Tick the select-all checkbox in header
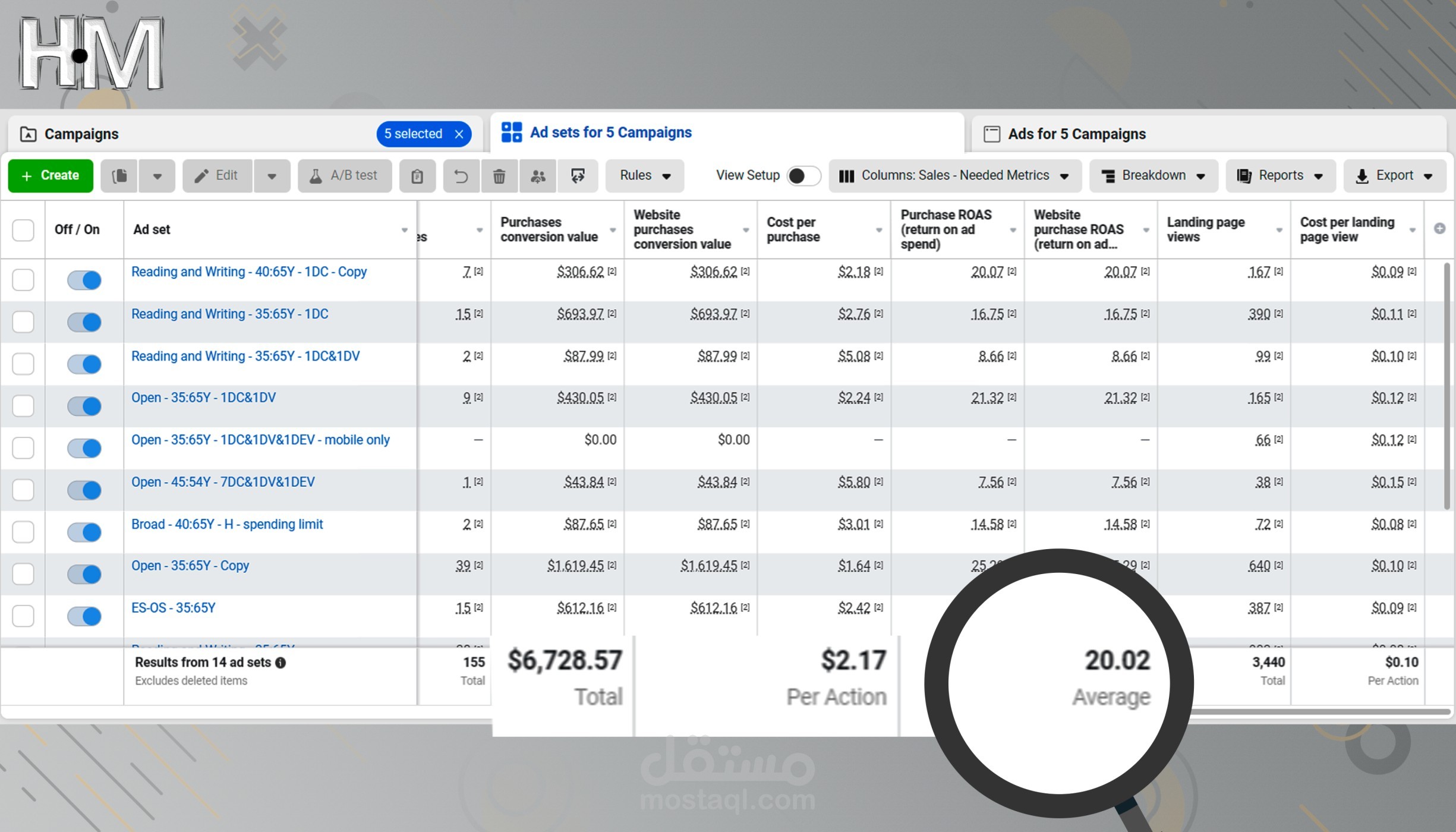 pyautogui.click(x=23, y=230)
